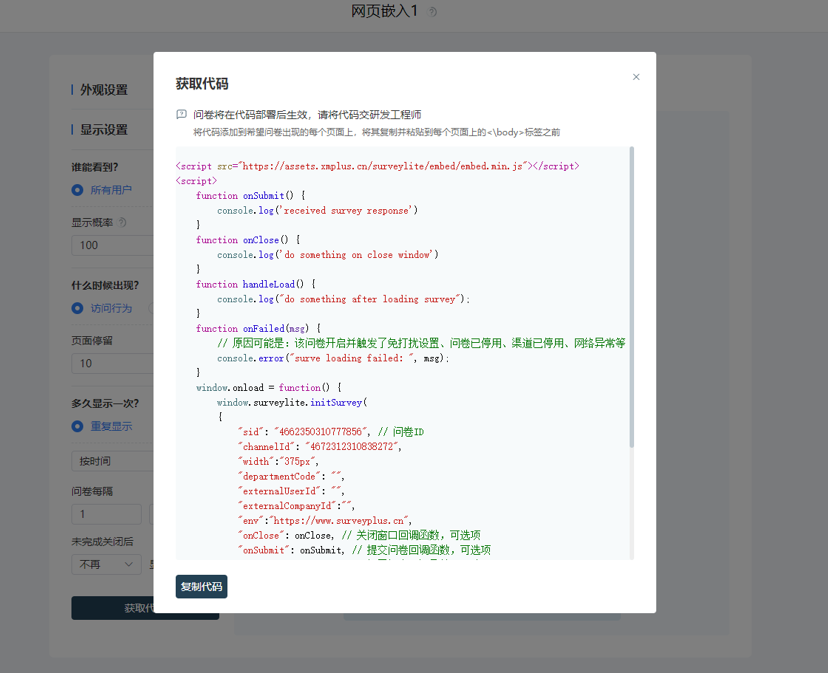The height and width of the screenshot is (673, 828).
Task: Click the embed.min.js script src line
Action: (378, 166)
